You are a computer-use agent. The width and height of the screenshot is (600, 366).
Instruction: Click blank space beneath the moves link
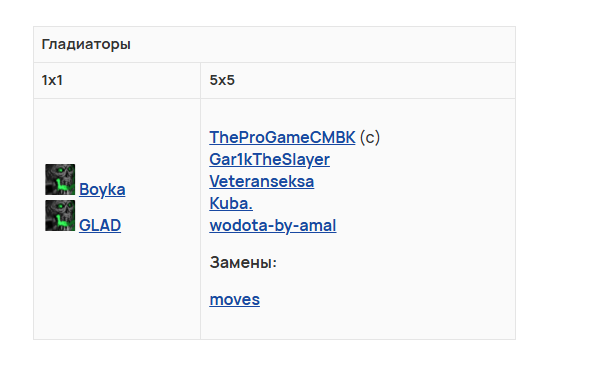tap(358, 324)
